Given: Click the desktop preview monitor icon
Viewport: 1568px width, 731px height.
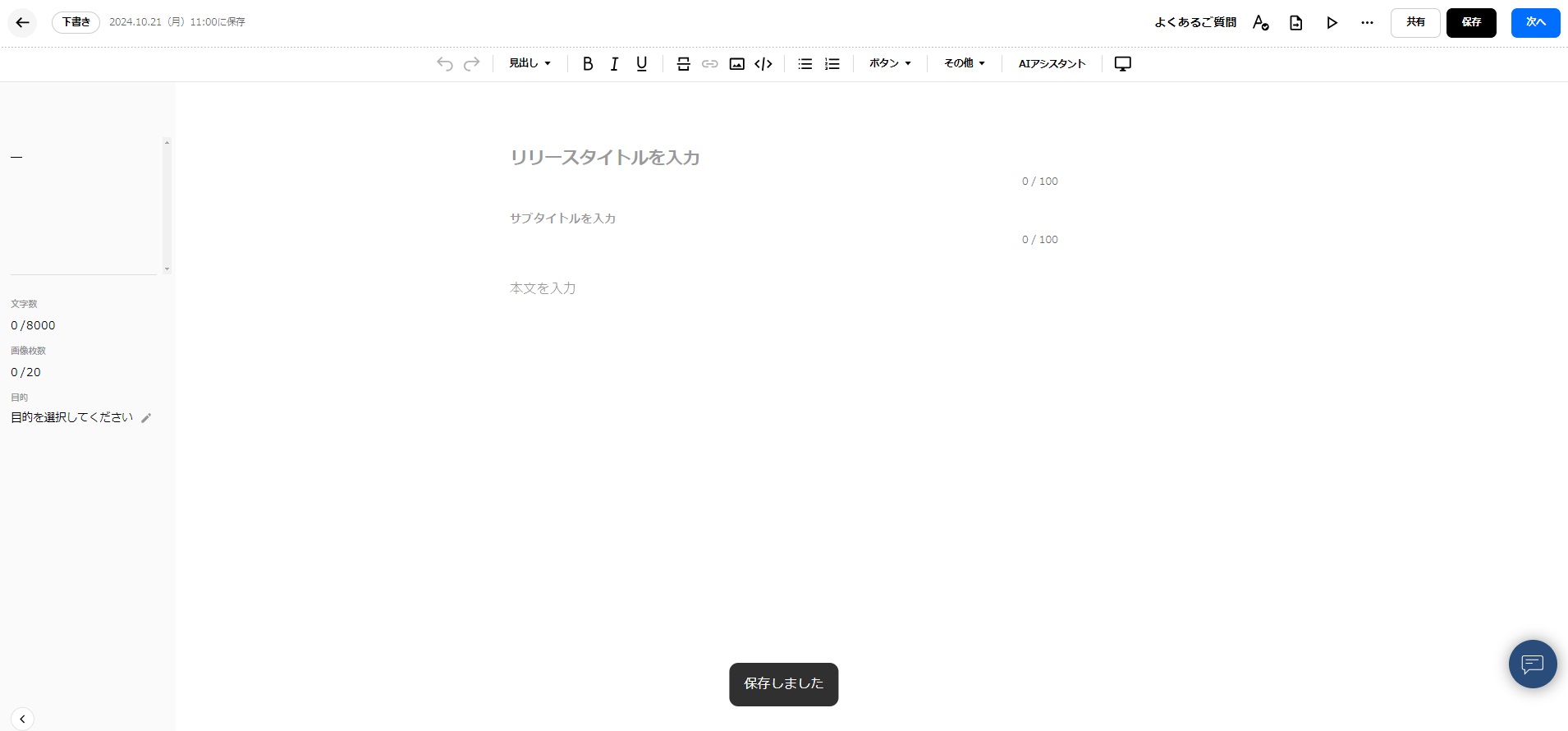Looking at the screenshot, I should pyautogui.click(x=1123, y=64).
